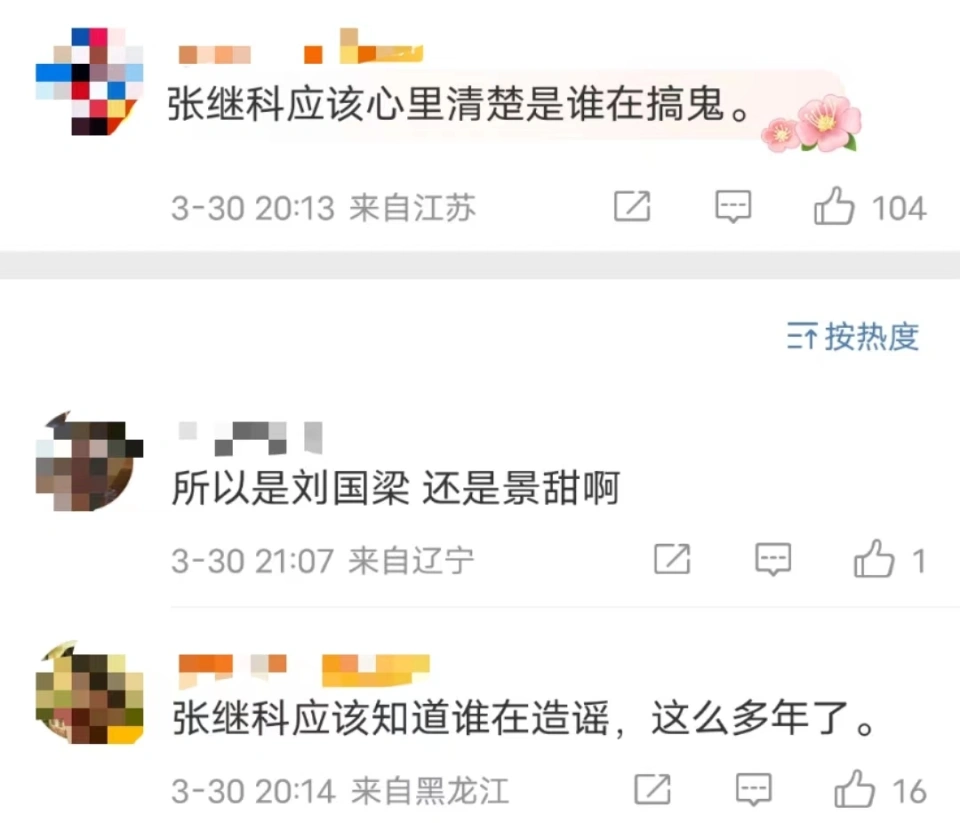Image resolution: width=960 pixels, height=823 pixels.
Task: Share the top comment from 江苏
Action: click(632, 207)
